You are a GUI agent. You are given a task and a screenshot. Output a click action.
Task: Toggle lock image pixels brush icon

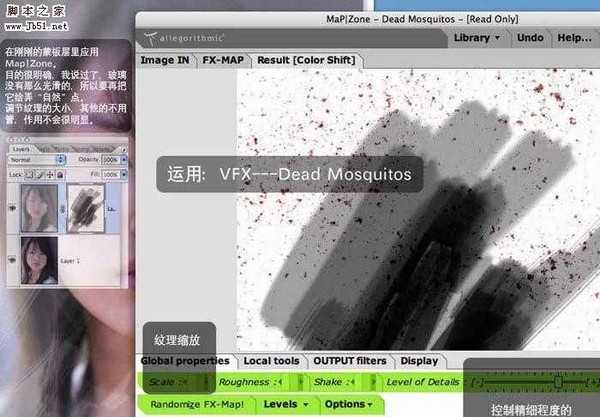click(x=40, y=175)
